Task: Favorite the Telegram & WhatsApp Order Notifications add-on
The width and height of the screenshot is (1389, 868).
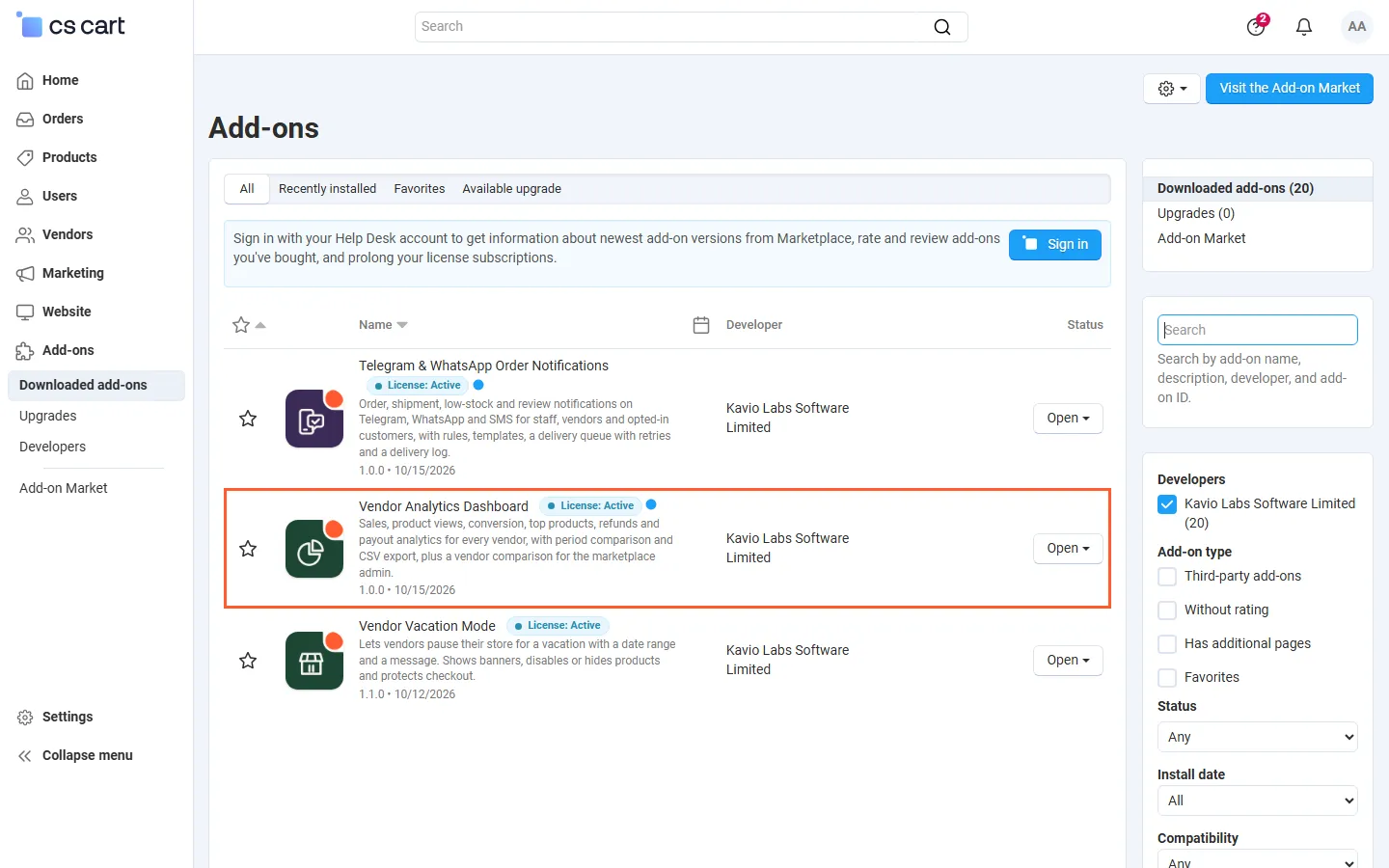Action: click(x=248, y=419)
